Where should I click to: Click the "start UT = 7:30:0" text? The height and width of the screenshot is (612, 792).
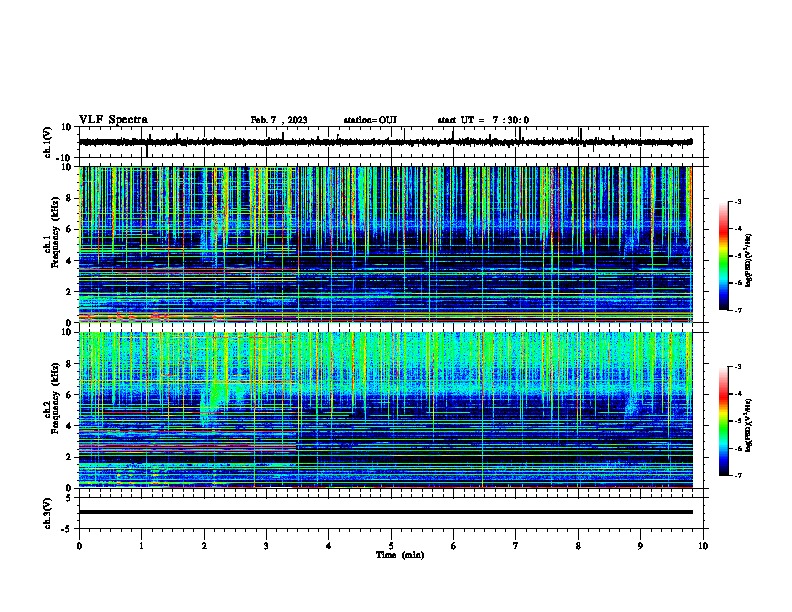[x=483, y=120]
